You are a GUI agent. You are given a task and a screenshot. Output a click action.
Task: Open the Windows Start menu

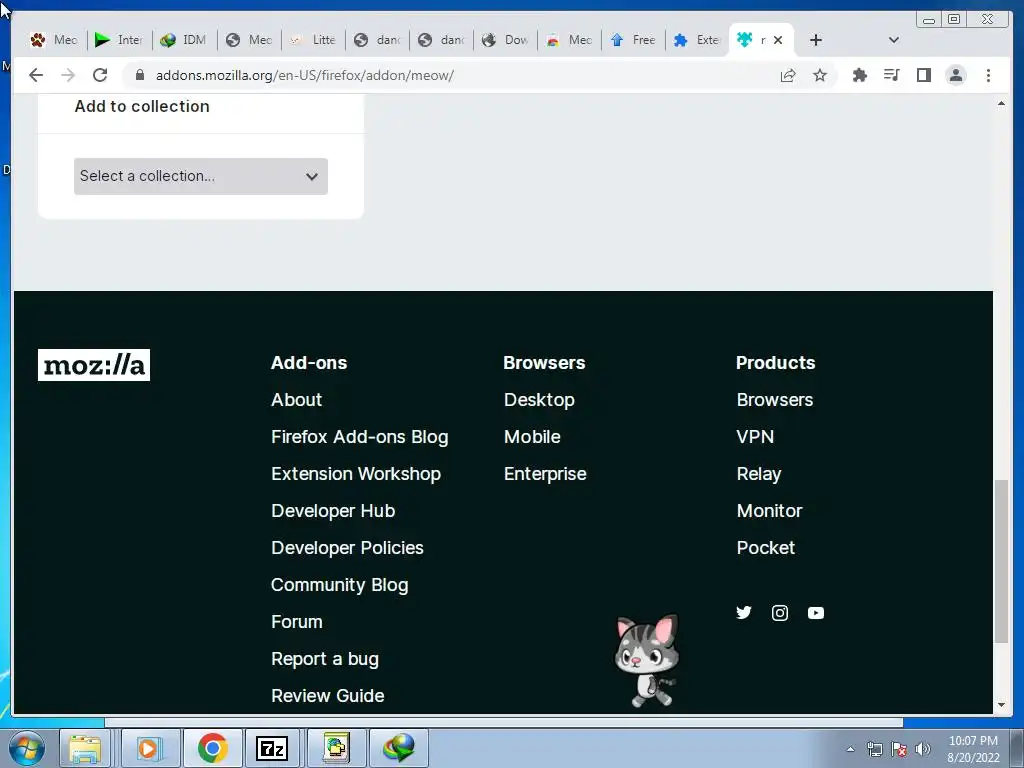click(x=27, y=748)
